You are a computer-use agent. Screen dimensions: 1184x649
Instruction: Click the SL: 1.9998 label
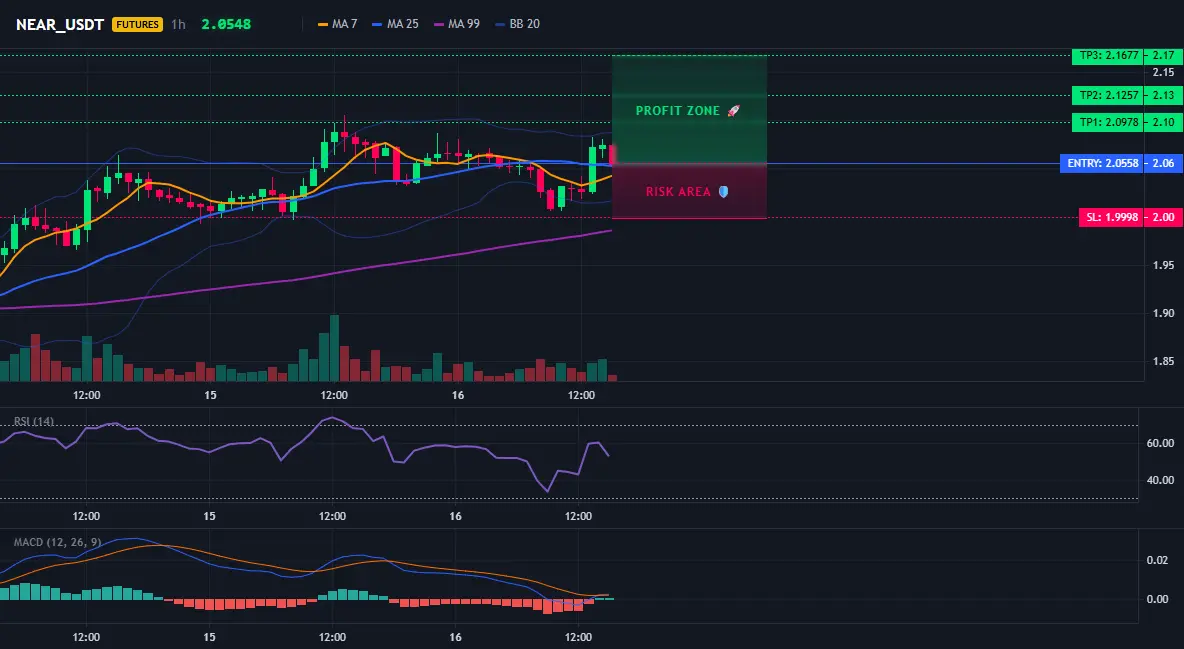click(1112, 218)
